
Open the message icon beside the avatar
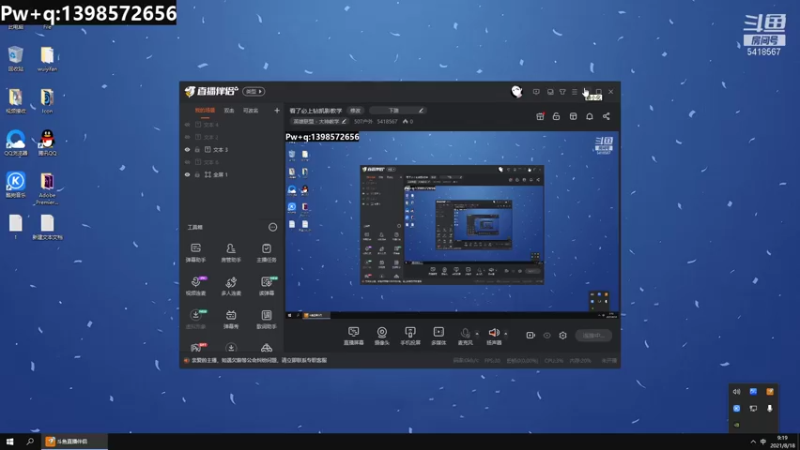536,92
